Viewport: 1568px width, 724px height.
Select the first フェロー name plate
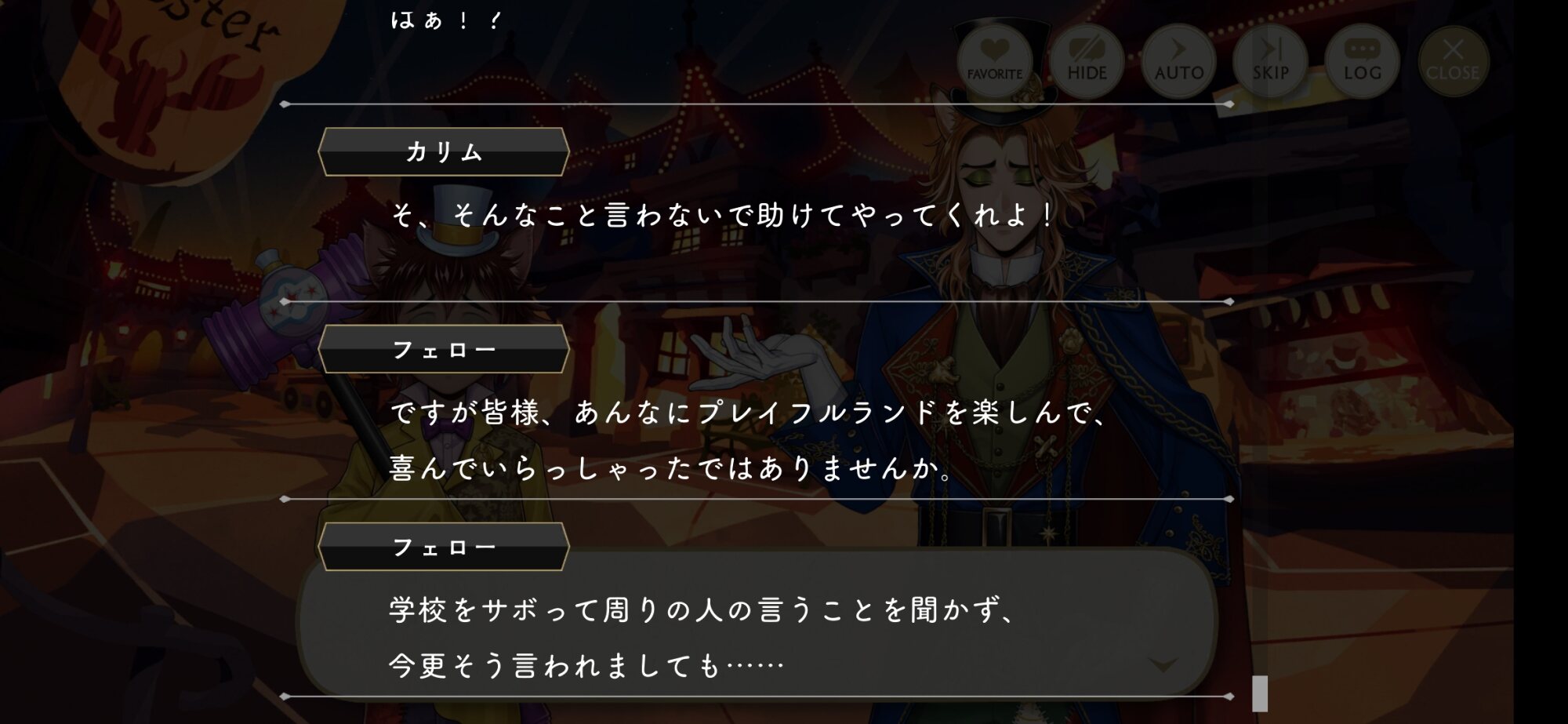444,349
